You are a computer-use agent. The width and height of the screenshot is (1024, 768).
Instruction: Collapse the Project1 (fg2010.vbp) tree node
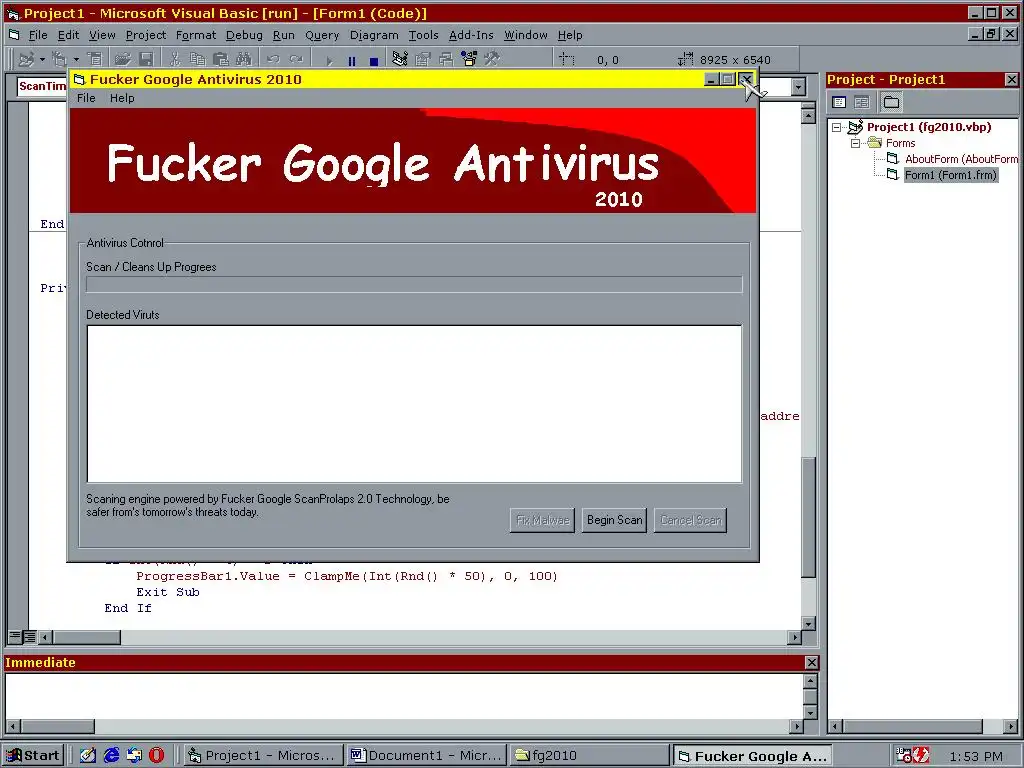pyautogui.click(x=837, y=127)
